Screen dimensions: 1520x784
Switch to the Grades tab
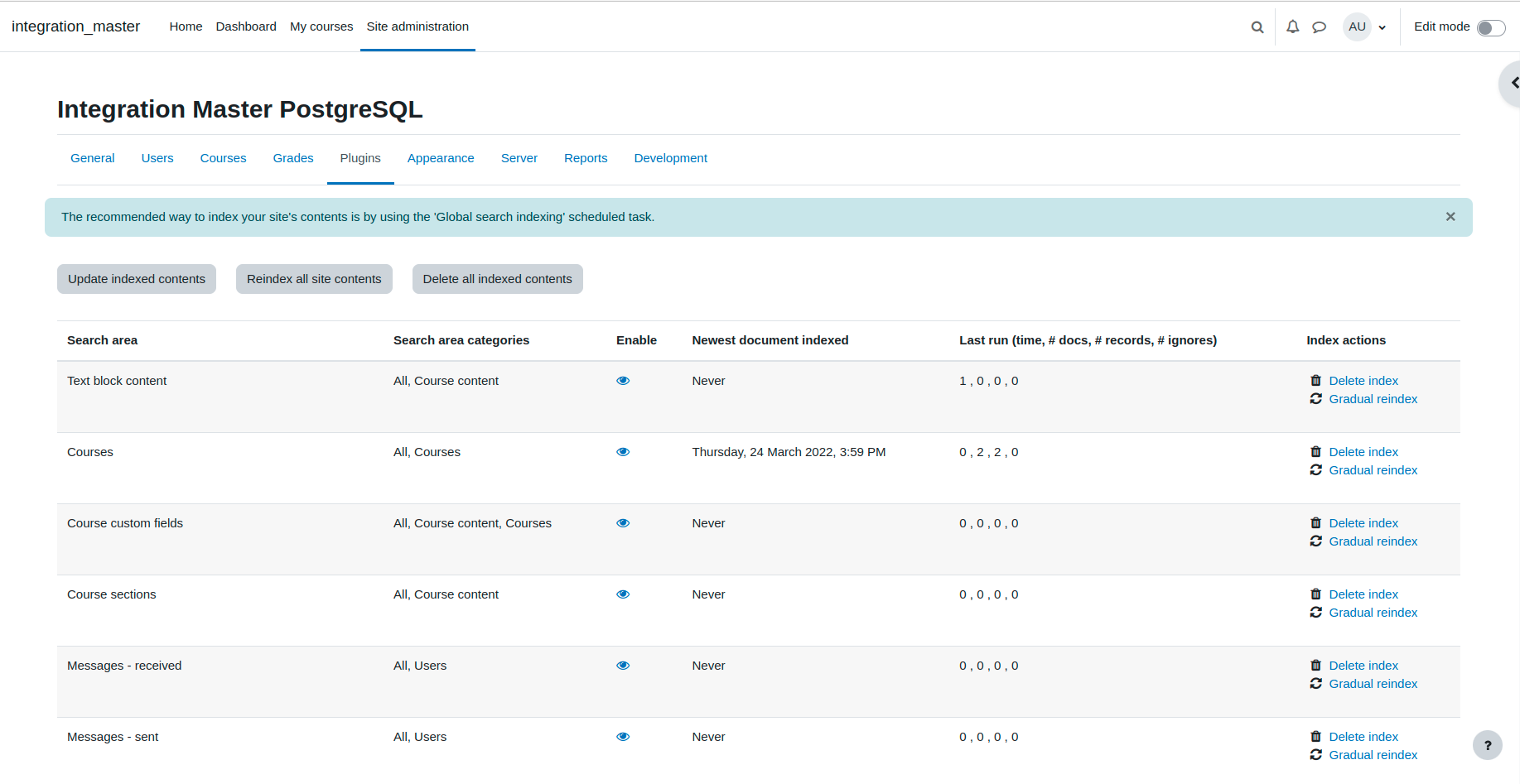coord(293,158)
